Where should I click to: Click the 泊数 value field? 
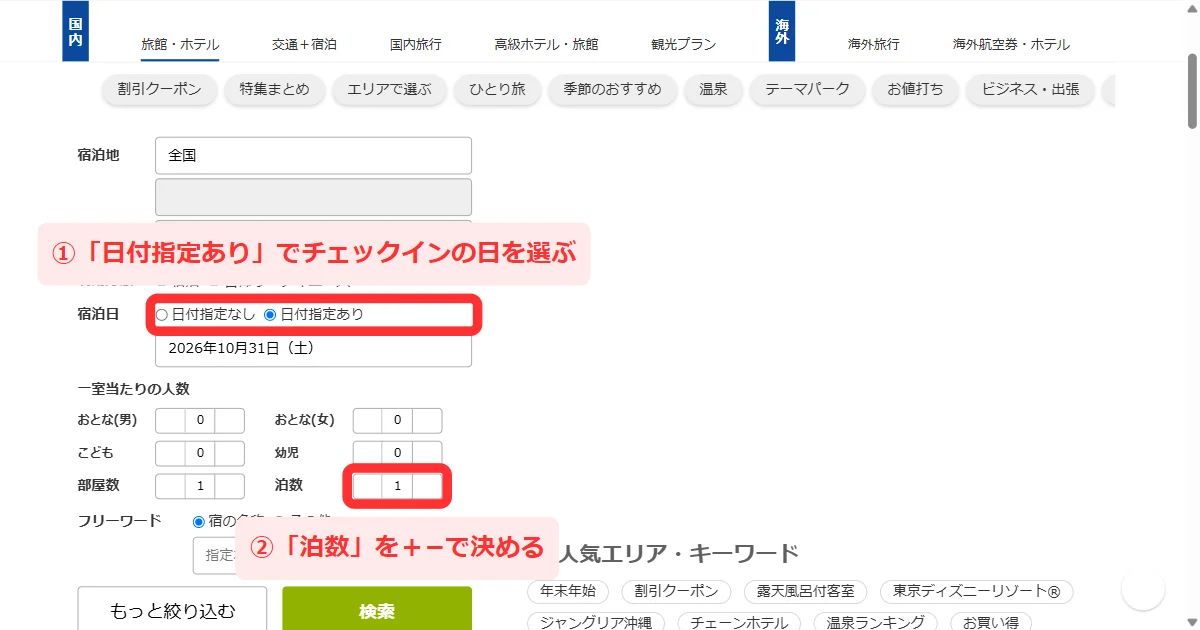(397, 486)
